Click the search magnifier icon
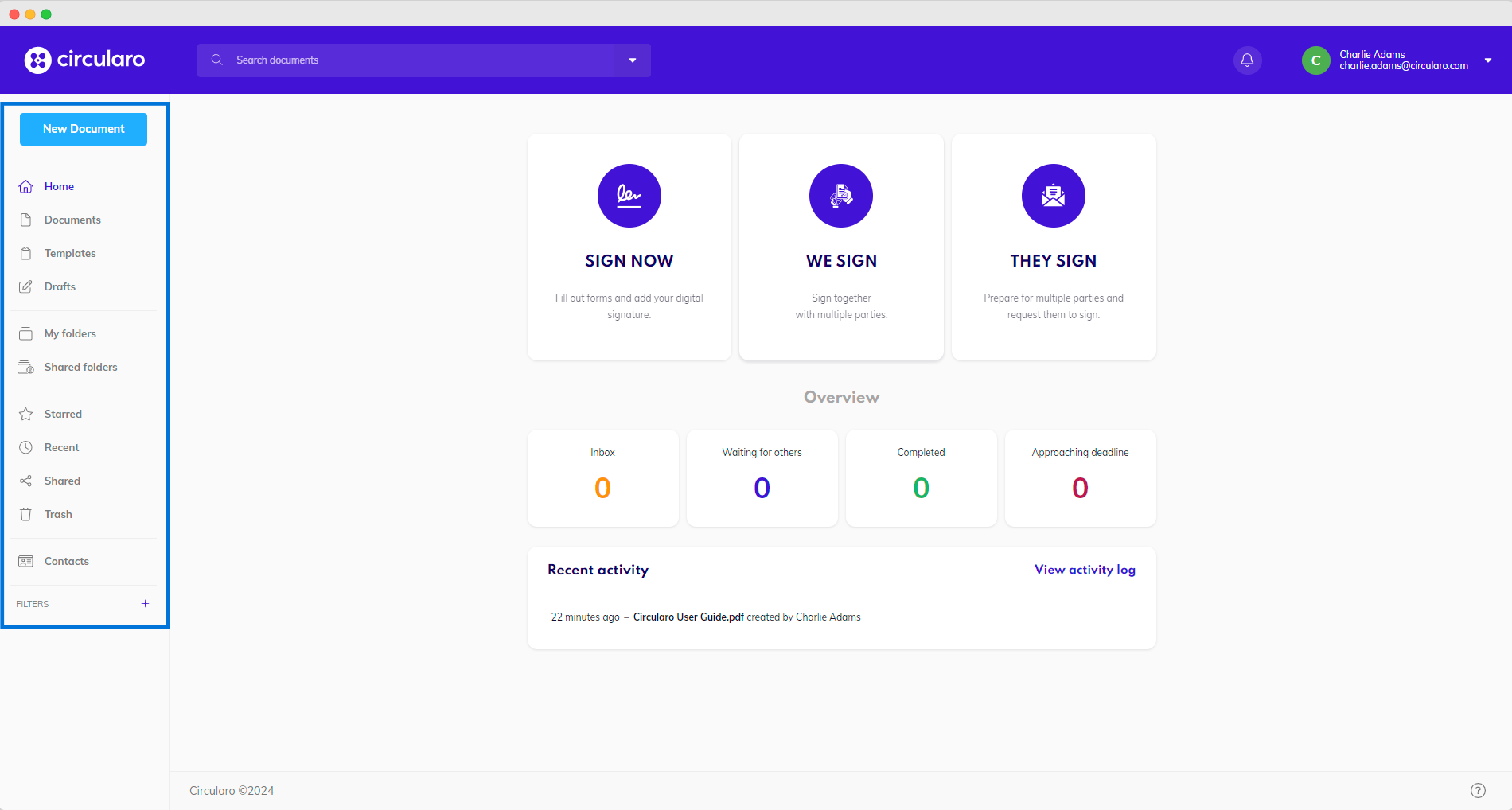1512x810 pixels. click(216, 60)
